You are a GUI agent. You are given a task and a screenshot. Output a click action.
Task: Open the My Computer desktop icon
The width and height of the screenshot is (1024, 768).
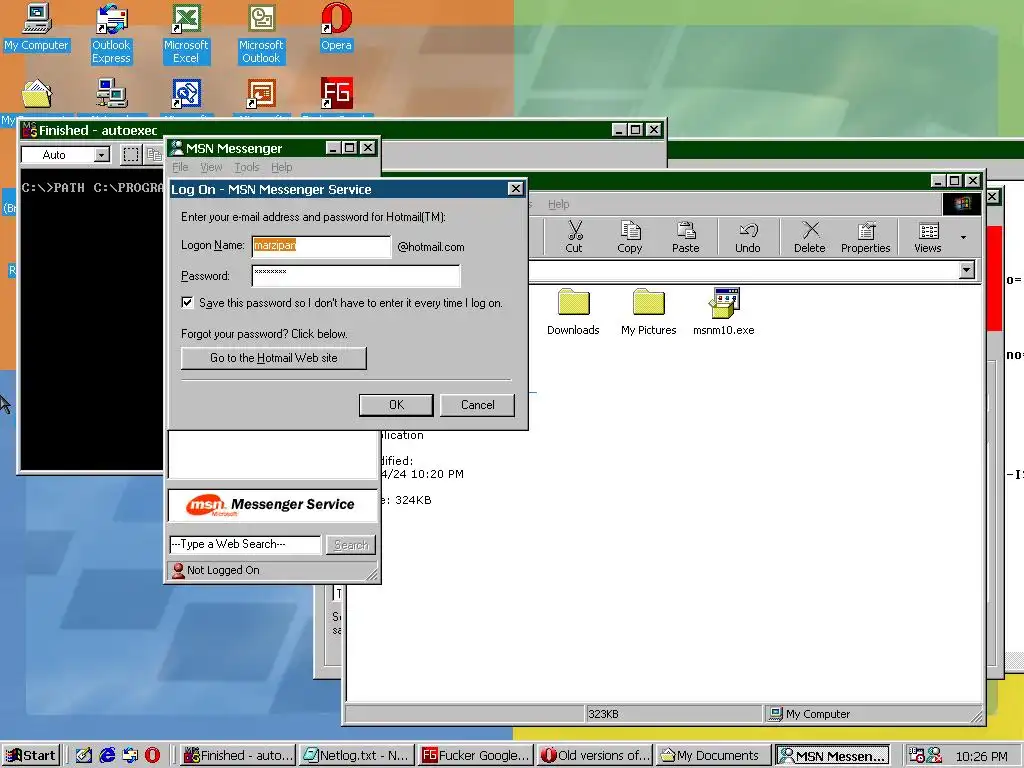(x=37, y=27)
